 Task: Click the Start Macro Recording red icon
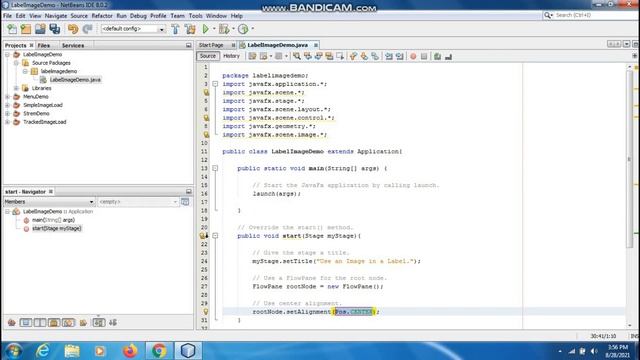coord(413,56)
